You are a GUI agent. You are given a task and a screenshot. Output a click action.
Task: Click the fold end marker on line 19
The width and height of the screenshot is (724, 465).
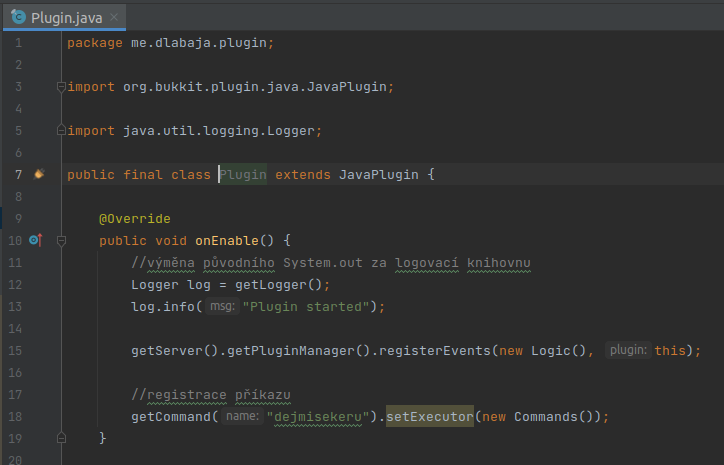61,438
